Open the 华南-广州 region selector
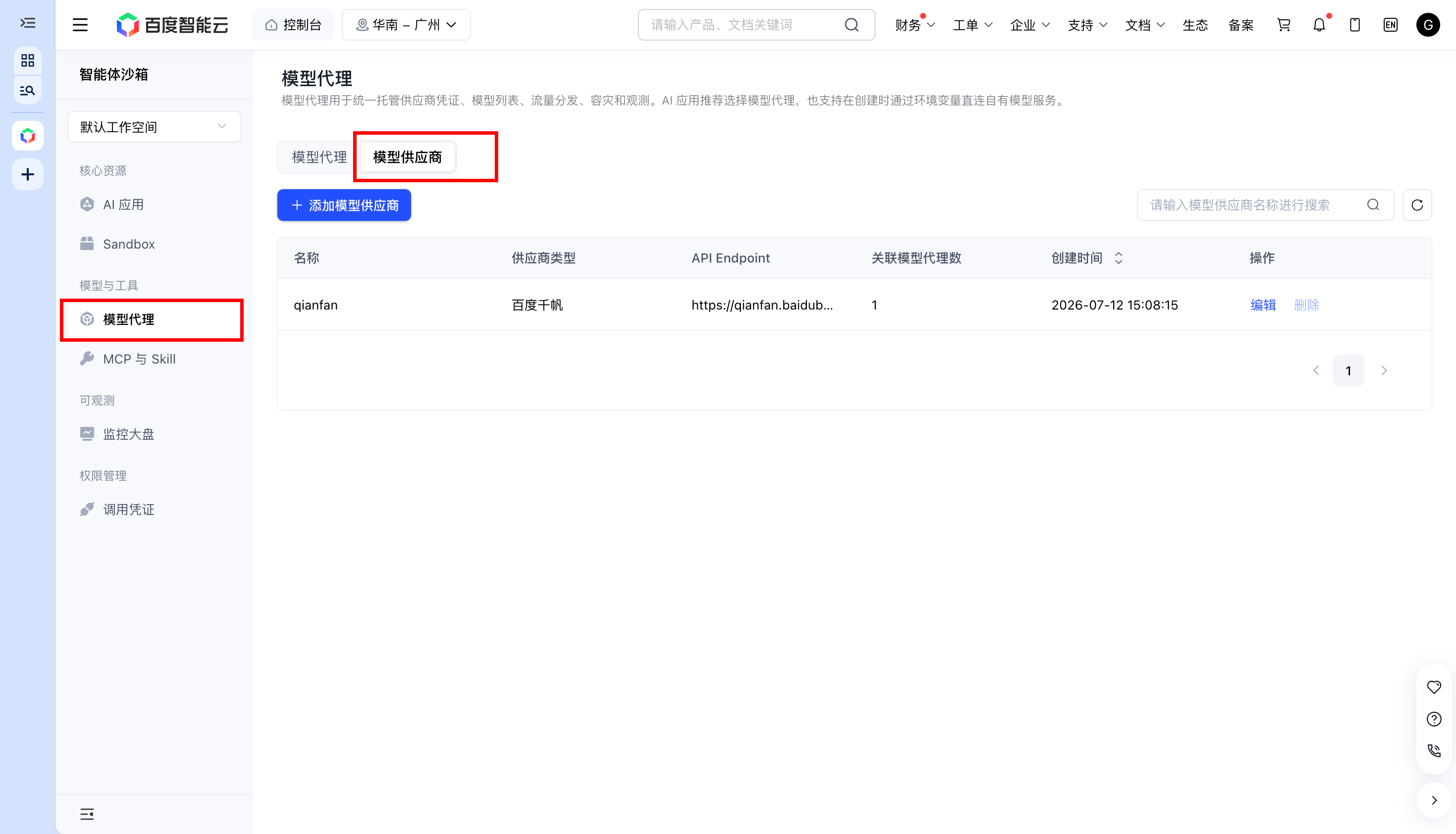The image size is (1456, 834). [406, 25]
